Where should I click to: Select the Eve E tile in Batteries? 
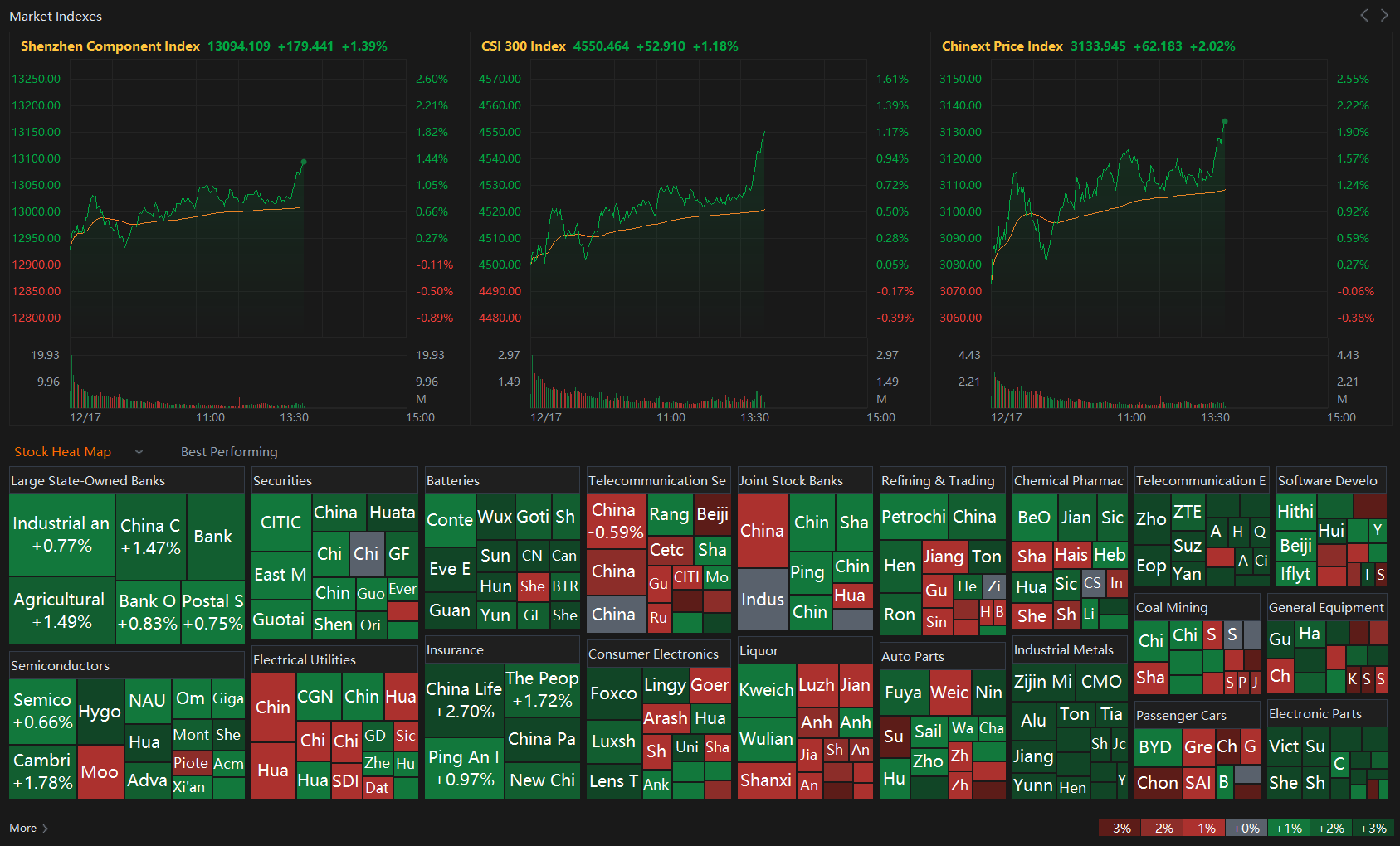(450, 569)
